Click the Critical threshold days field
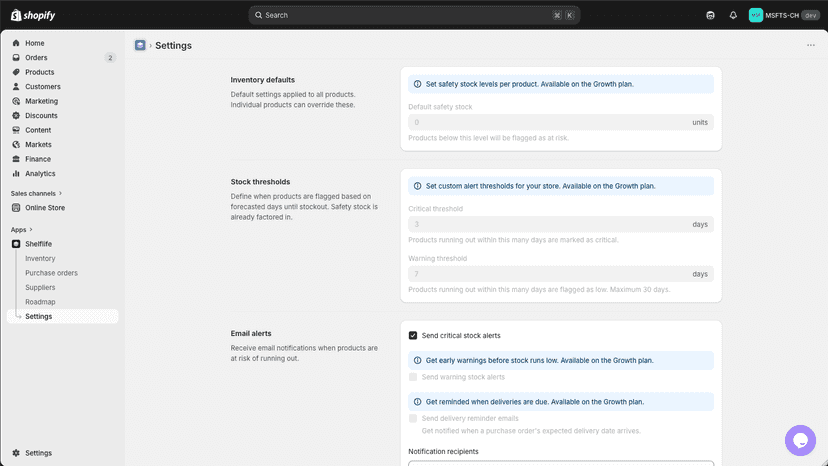828x466 pixels. [561, 224]
